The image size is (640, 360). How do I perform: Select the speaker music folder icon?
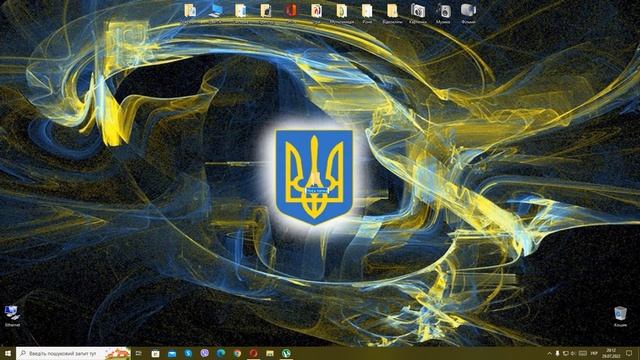pos(443,12)
